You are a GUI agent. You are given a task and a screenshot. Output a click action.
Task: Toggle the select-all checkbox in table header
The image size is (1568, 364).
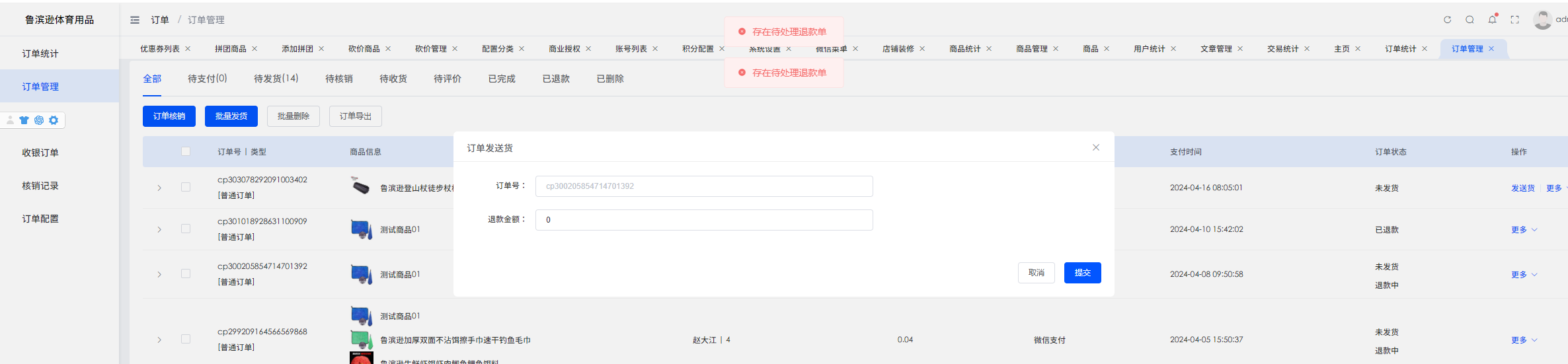(x=186, y=151)
